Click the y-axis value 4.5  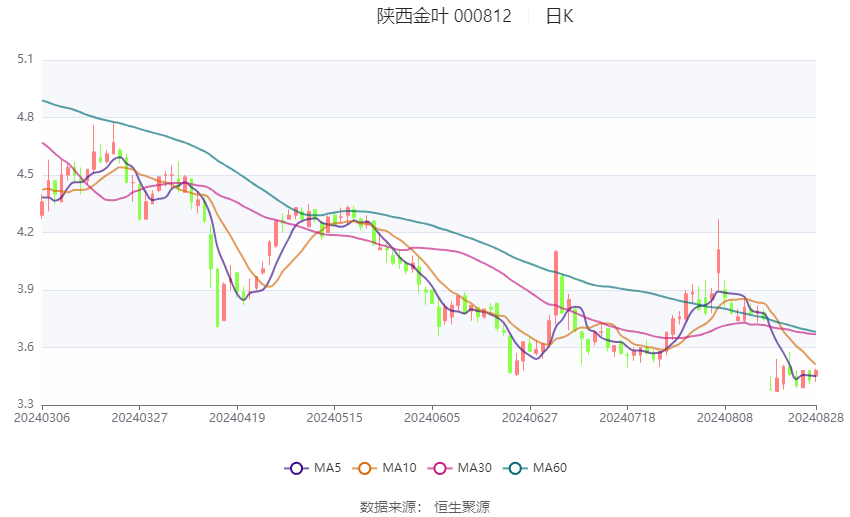[25, 174]
